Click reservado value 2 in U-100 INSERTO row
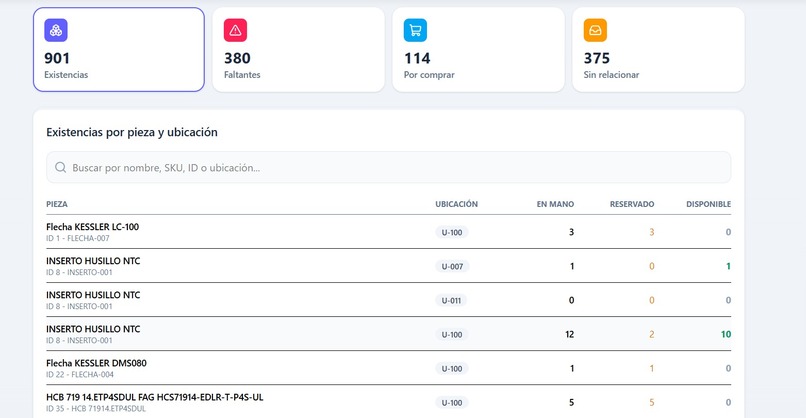Viewport: 806px width, 418px height. click(651, 334)
